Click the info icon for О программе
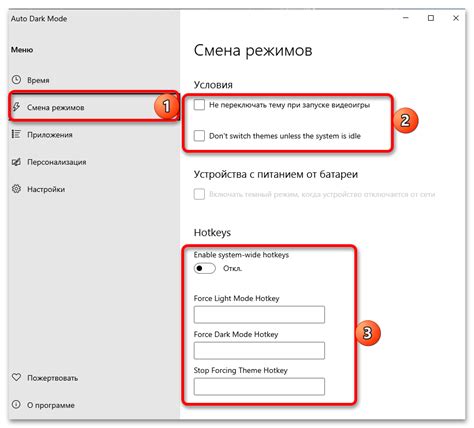This screenshot has height=428, width=474. click(x=16, y=405)
